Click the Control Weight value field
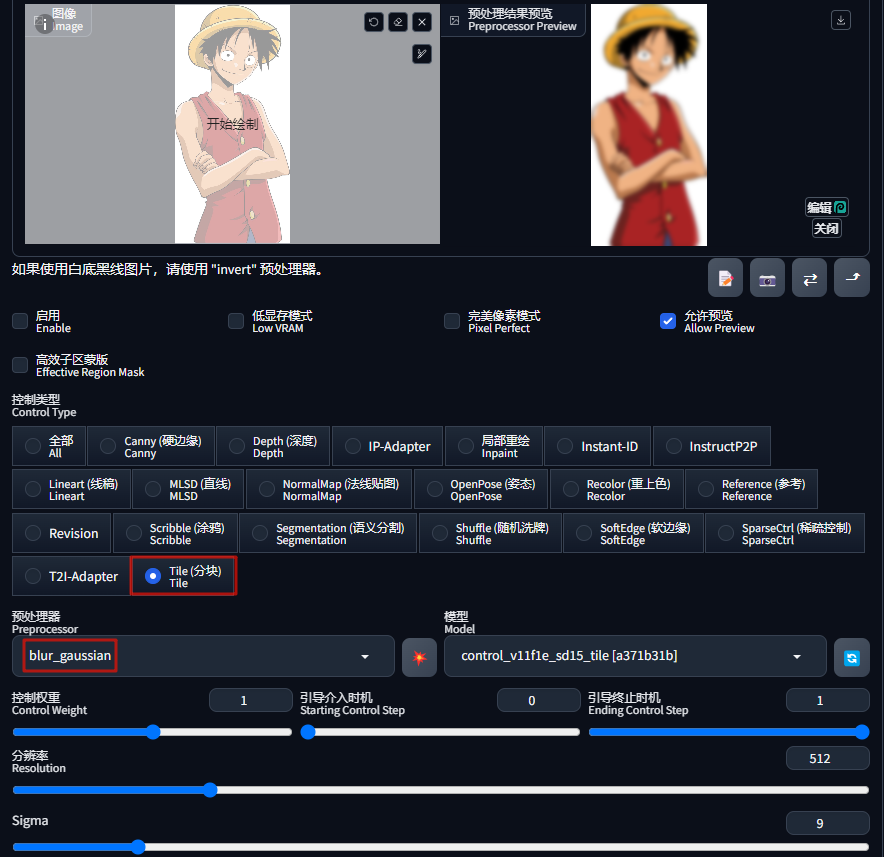 pyautogui.click(x=250, y=700)
